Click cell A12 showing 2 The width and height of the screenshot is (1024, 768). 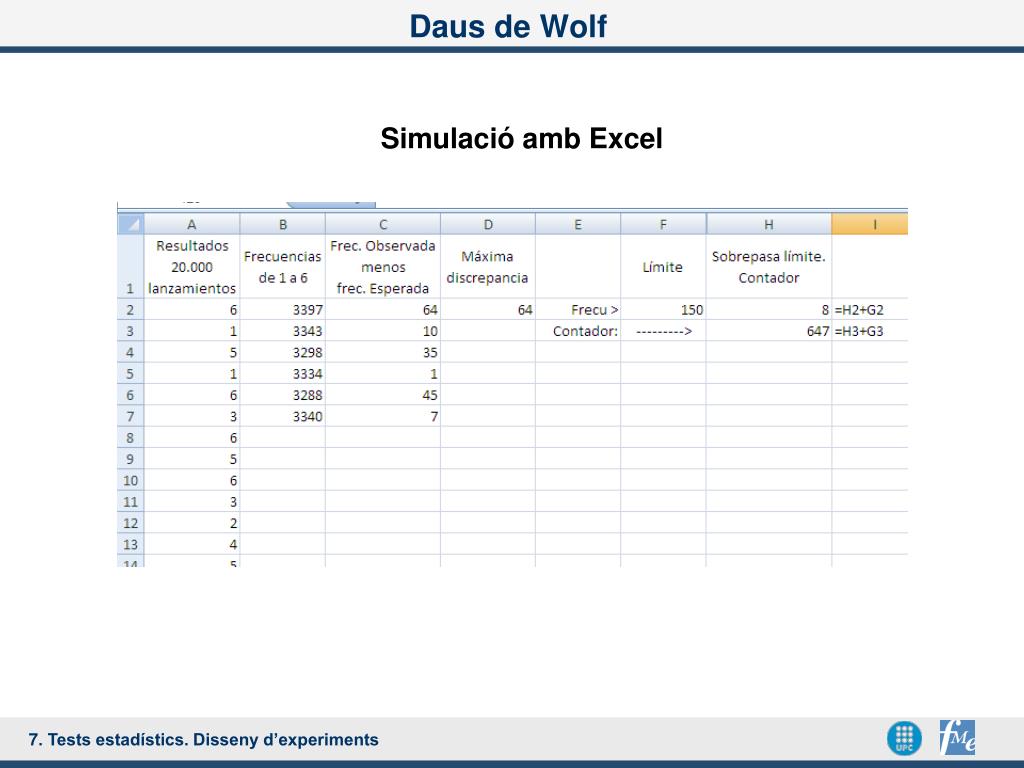coord(192,523)
